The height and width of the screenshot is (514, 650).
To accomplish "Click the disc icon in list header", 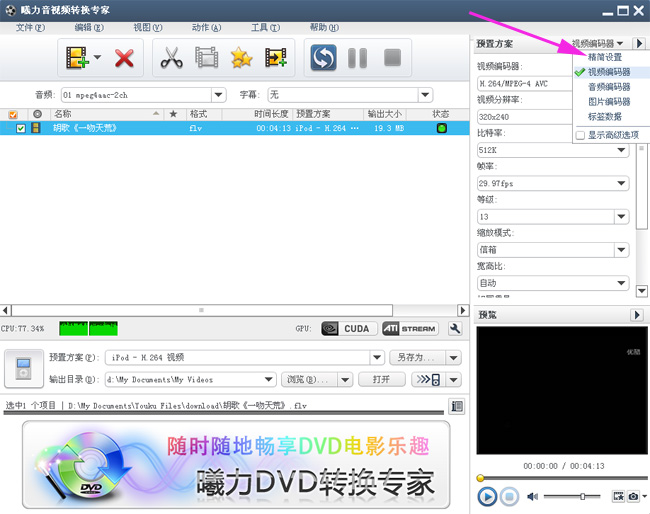I will [37, 114].
